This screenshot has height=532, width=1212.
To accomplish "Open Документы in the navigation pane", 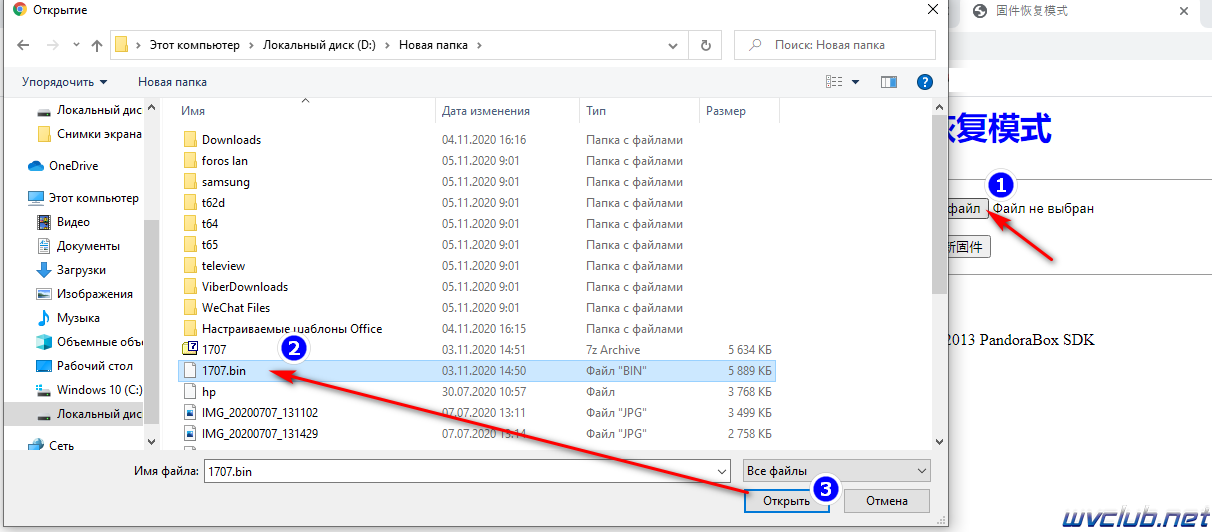I will click(x=88, y=246).
